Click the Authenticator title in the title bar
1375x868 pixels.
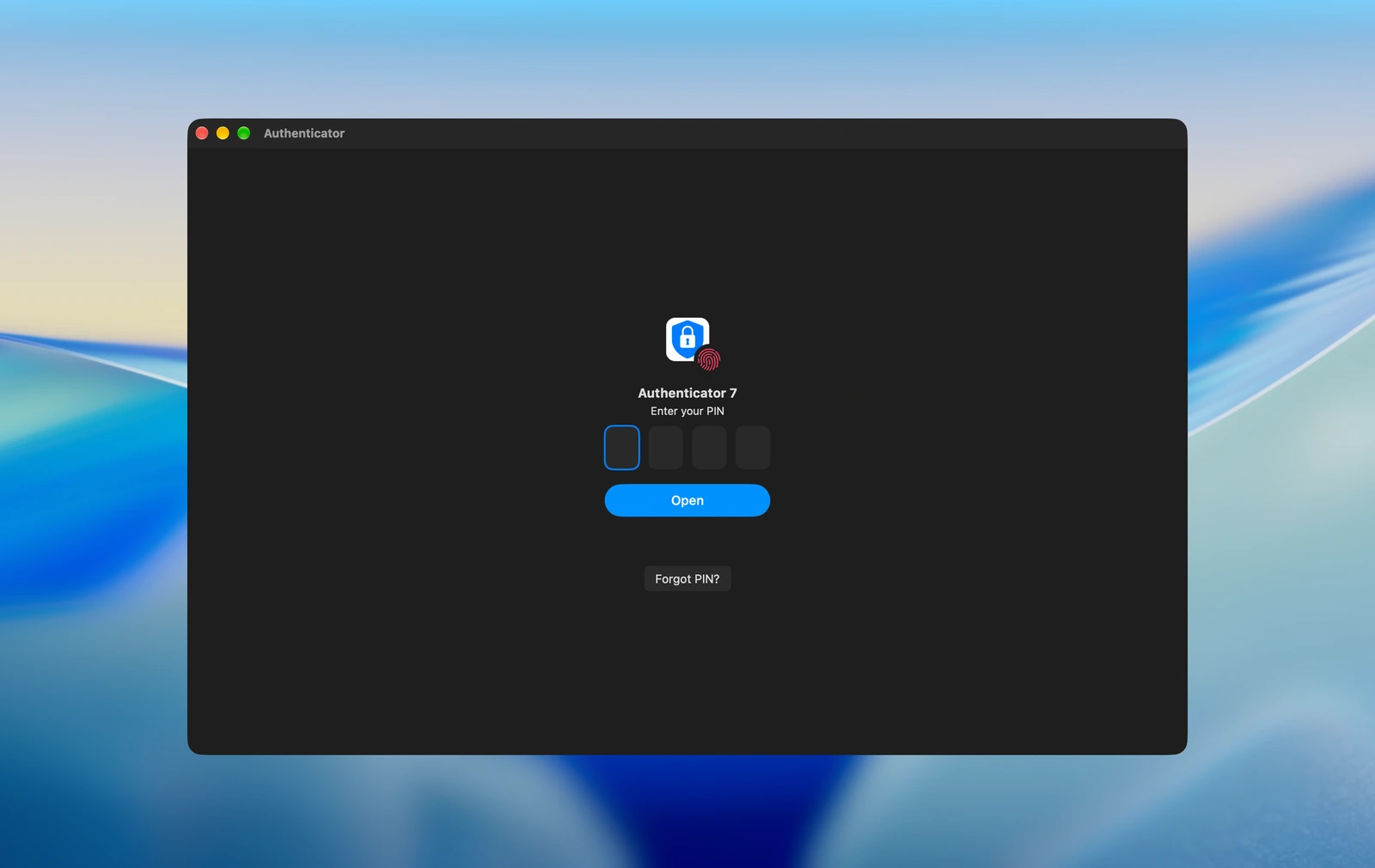pos(304,133)
